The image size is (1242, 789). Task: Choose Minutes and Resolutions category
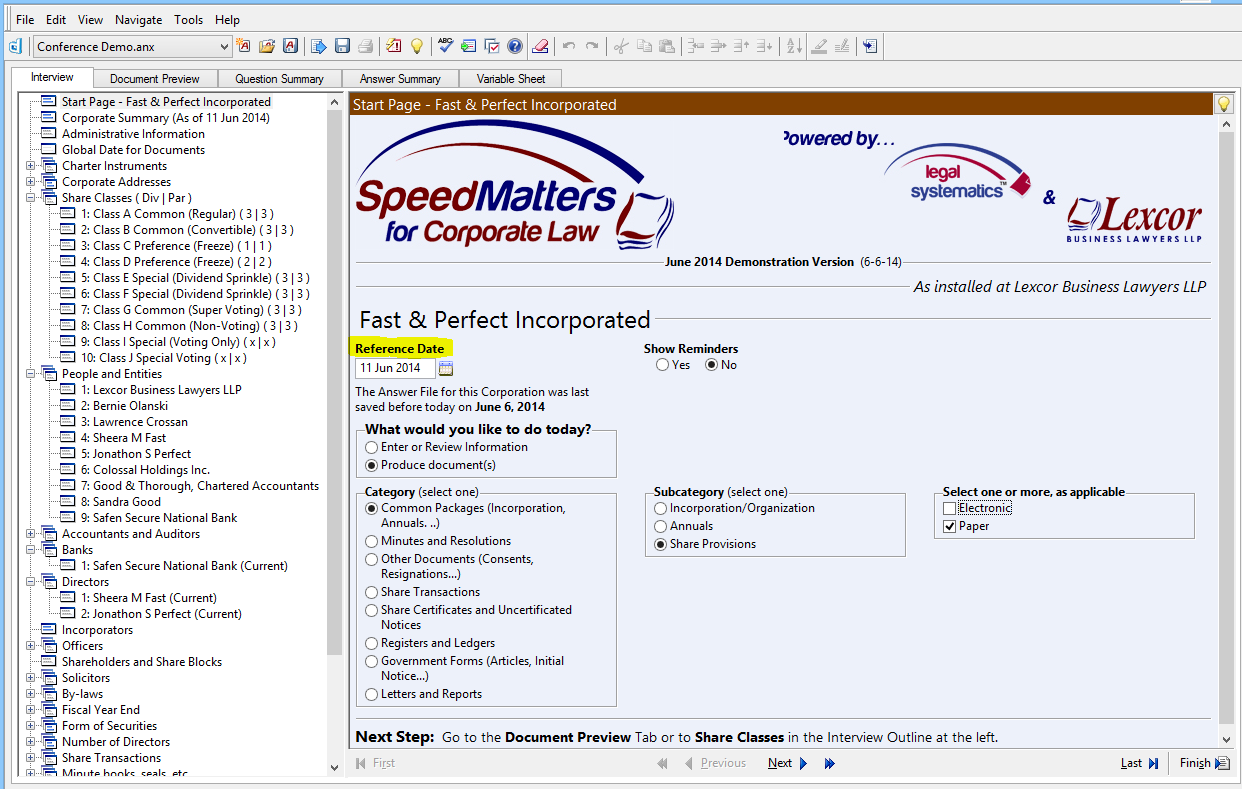(372, 541)
